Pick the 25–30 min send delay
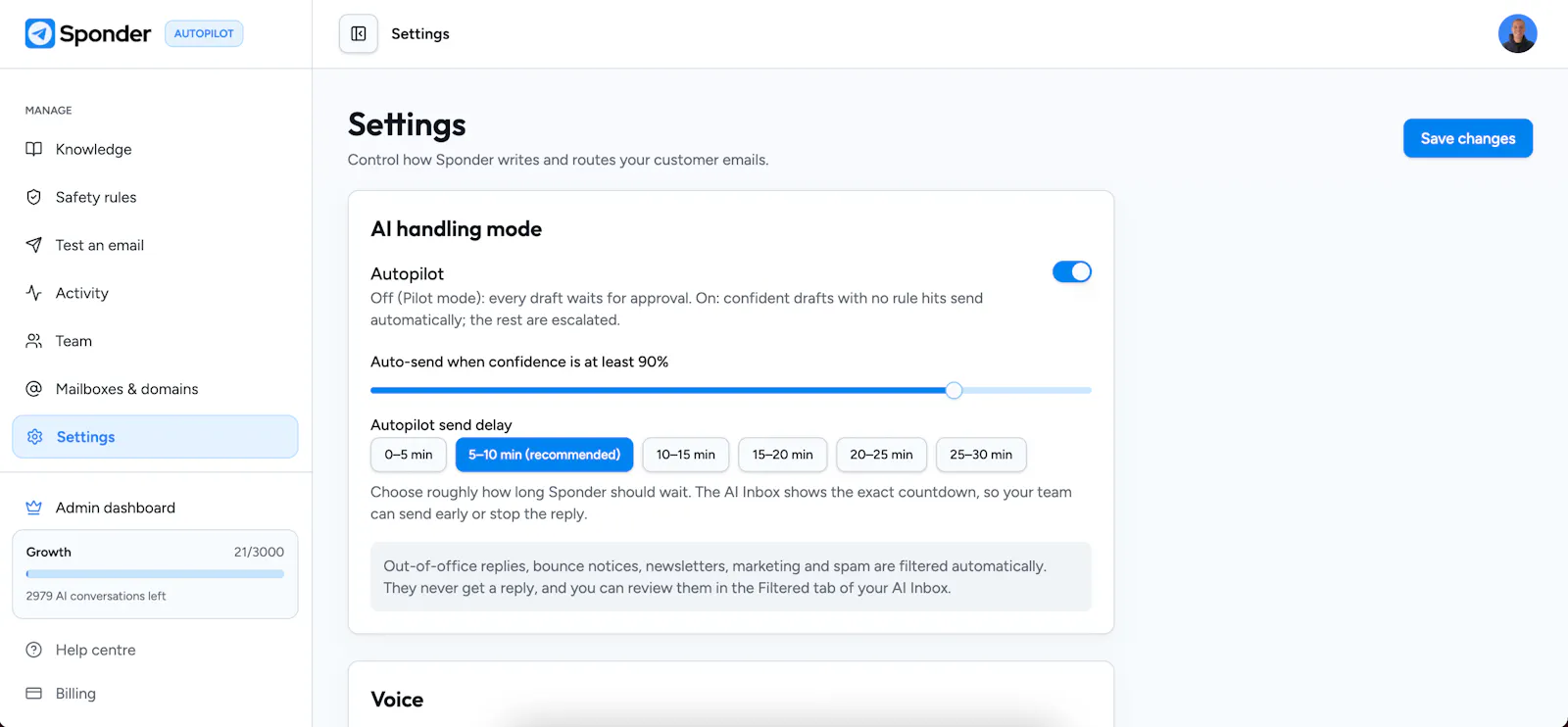Viewport: 1568px width, 727px height. 981,455
